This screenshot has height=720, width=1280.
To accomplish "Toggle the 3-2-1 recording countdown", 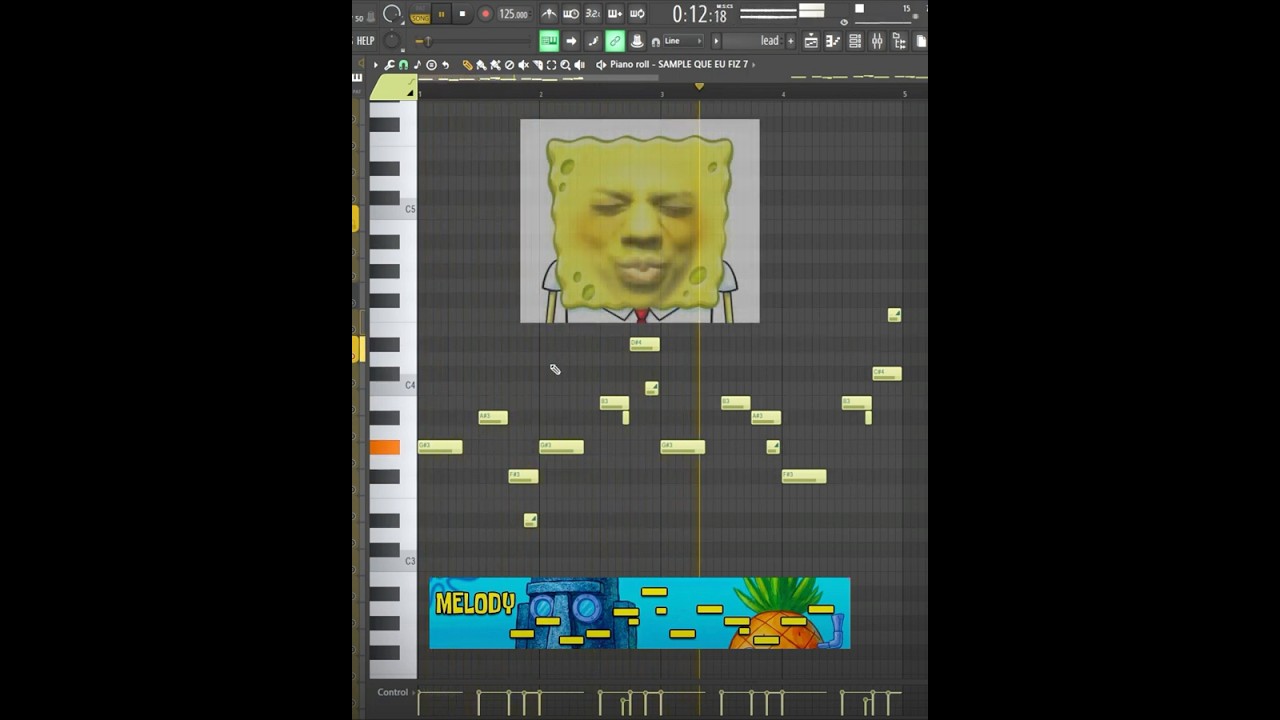I will pos(593,14).
